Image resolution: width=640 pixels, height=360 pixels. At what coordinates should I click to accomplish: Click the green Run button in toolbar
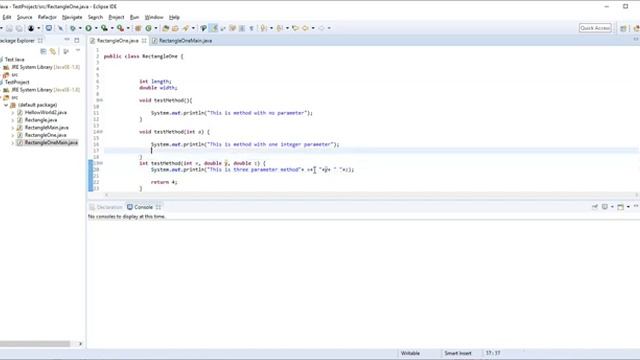click(88, 28)
